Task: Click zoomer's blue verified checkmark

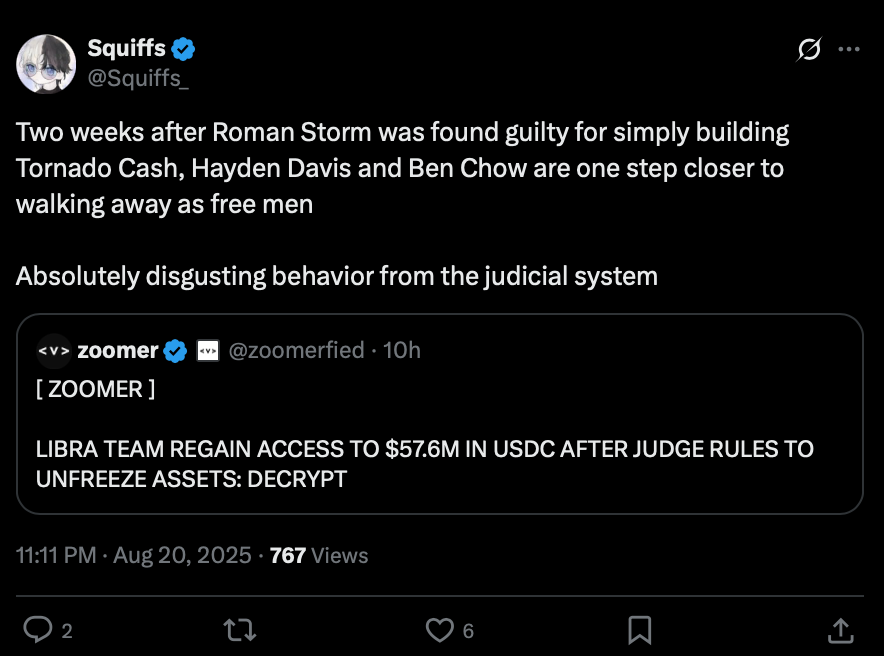Action: coord(176,350)
